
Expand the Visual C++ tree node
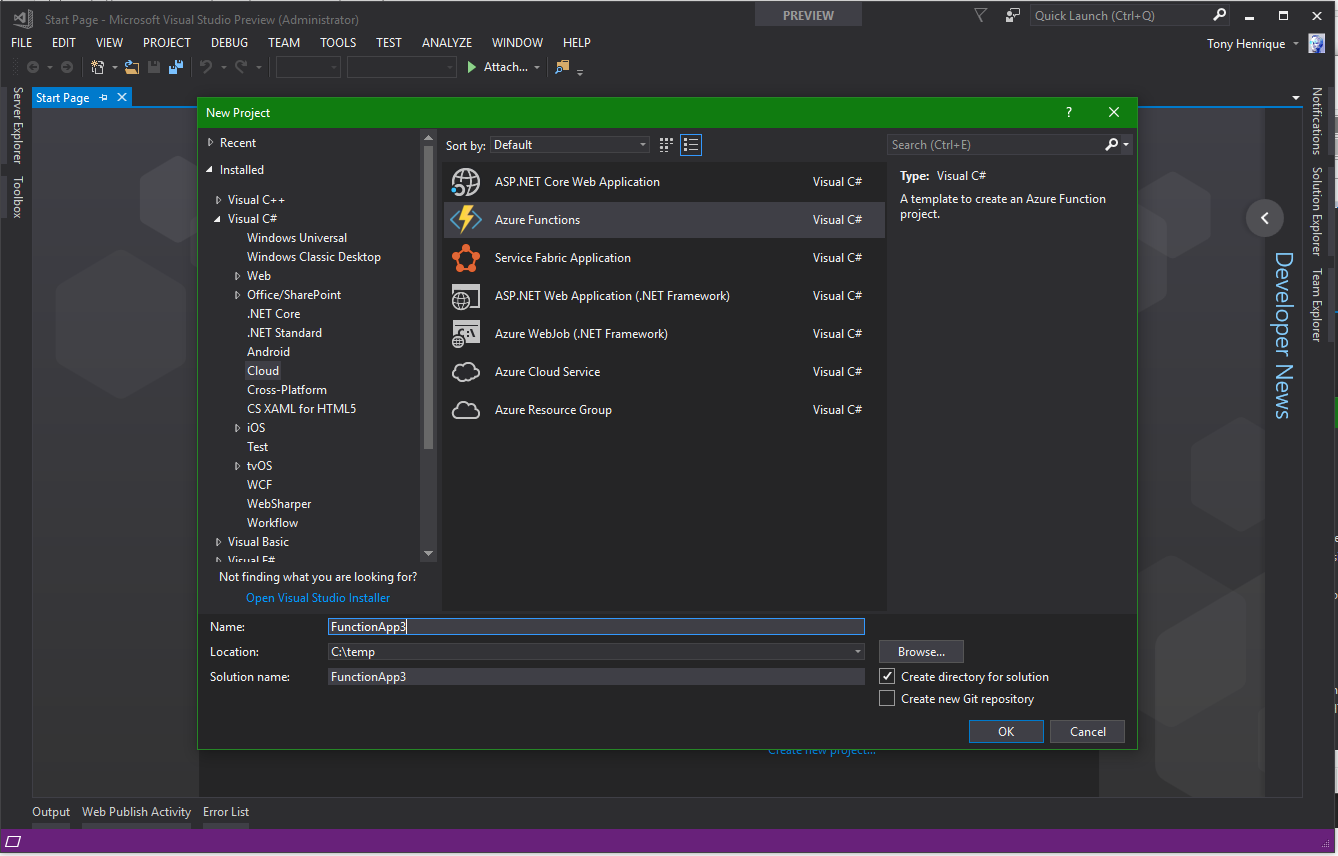219,200
